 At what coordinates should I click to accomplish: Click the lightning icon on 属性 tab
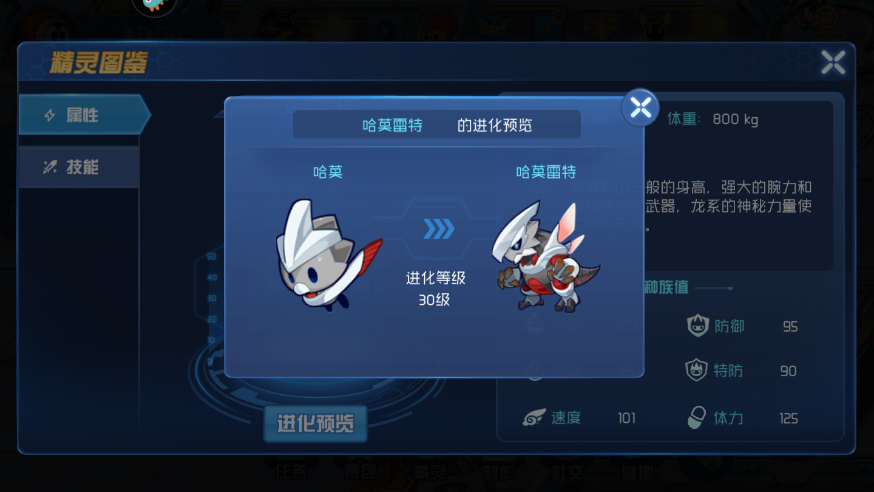50,115
